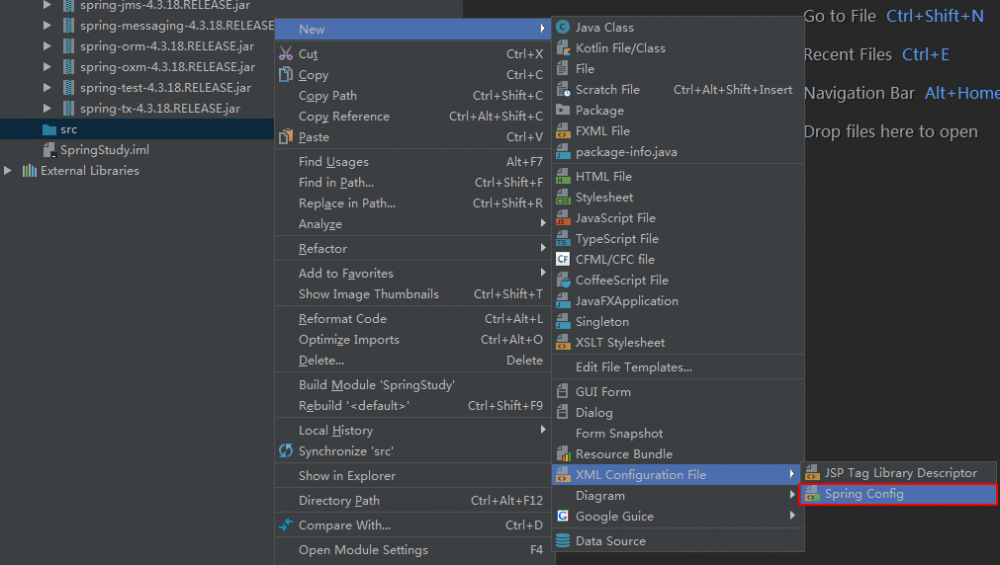This screenshot has height=565, width=1000.
Task: Click the Google Guice icon
Action: 563,516
